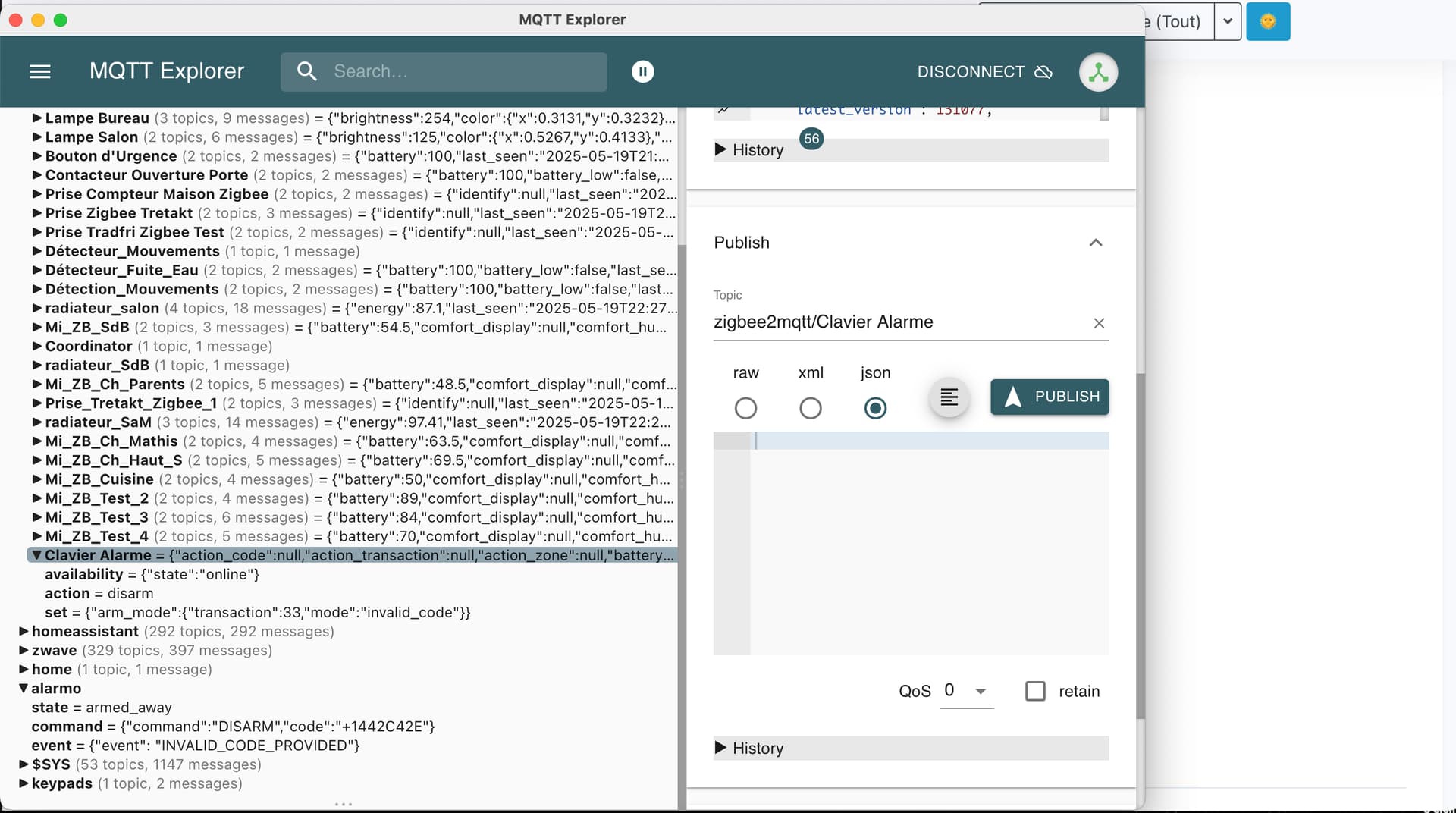Image resolution: width=1456 pixels, height=813 pixels.
Task: Click the tree panel resize dots handle
Action: (344, 804)
